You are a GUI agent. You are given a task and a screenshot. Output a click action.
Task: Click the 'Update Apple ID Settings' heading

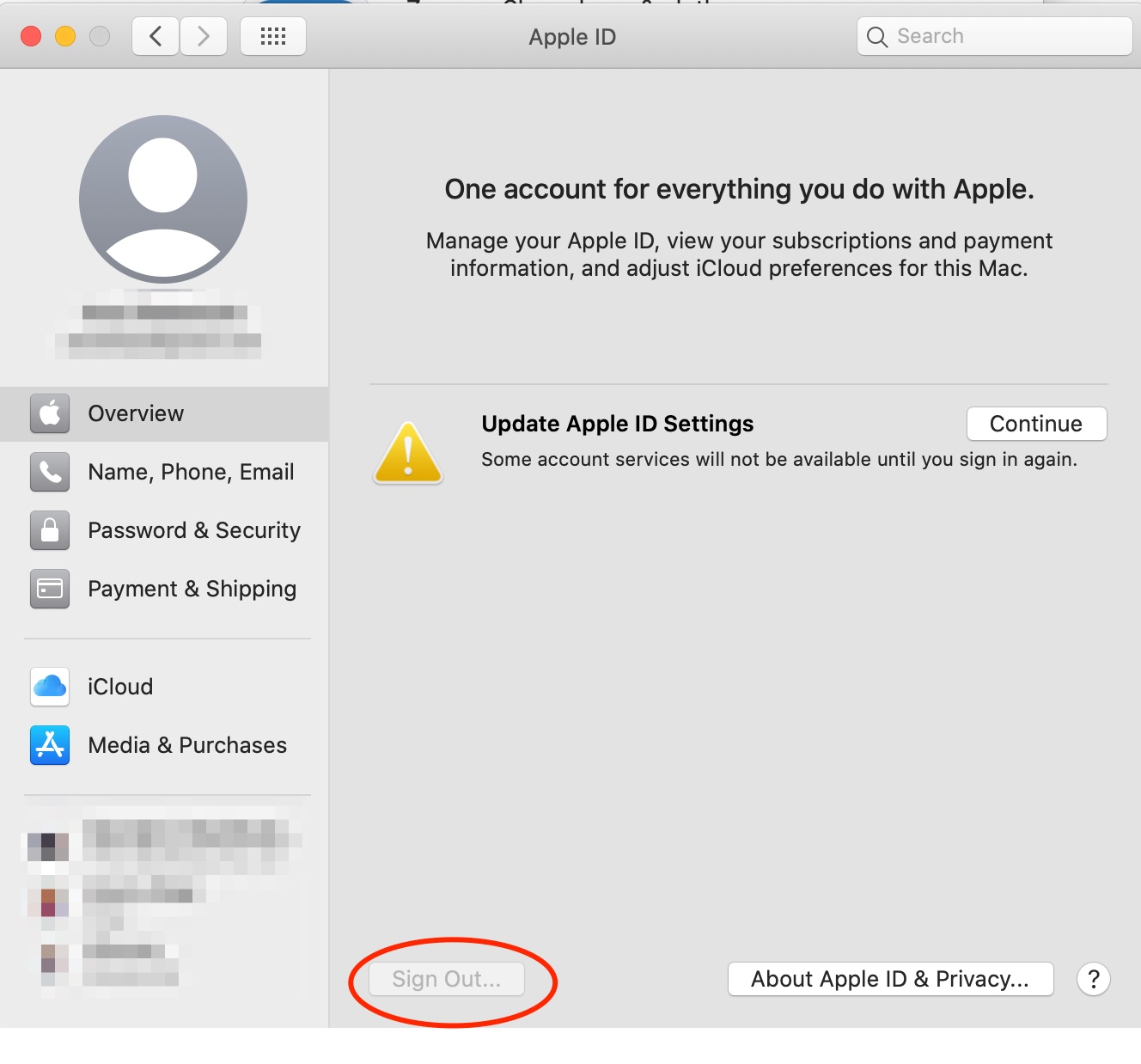(618, 424)
